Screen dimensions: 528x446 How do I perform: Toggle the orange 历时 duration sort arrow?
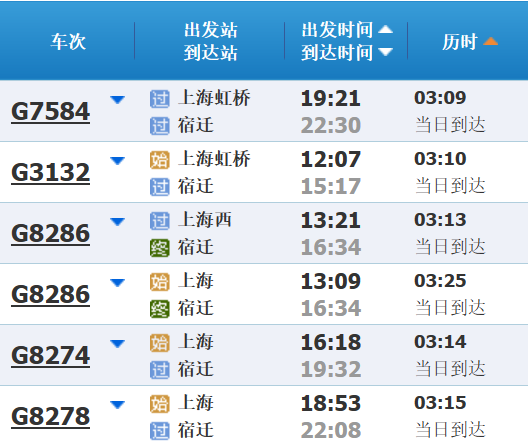click(490, 41)
